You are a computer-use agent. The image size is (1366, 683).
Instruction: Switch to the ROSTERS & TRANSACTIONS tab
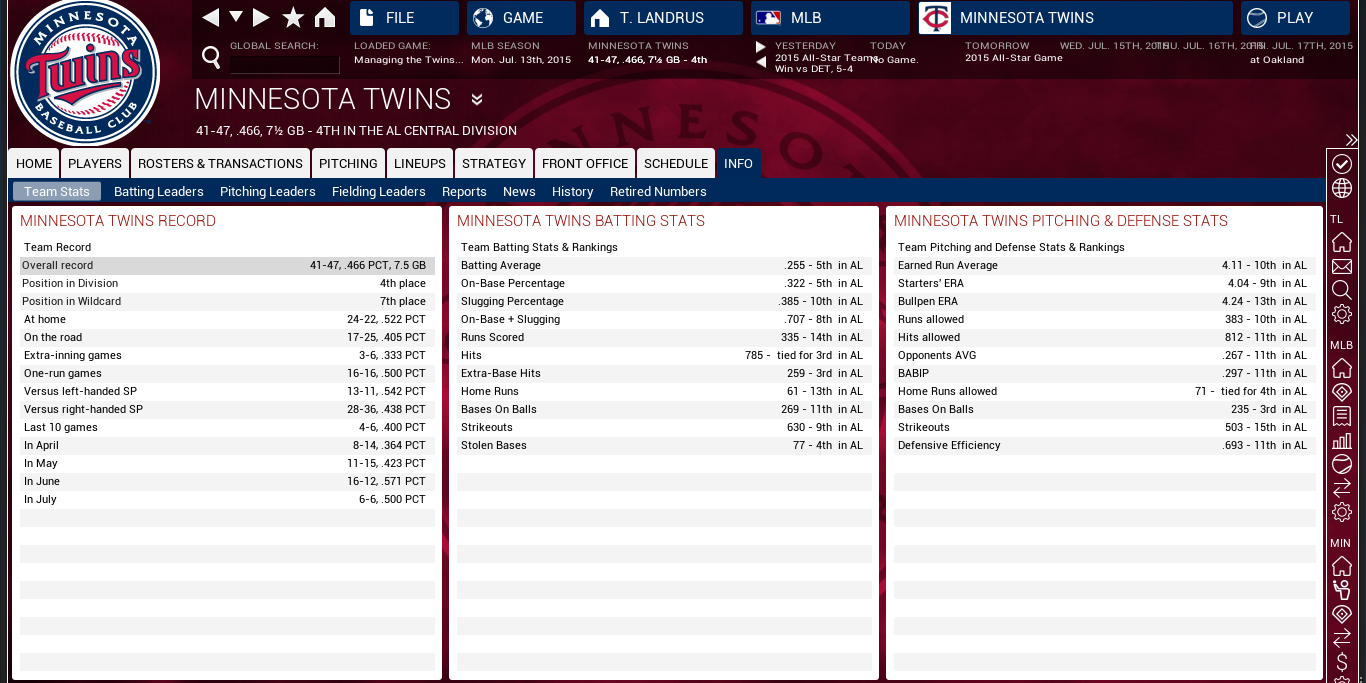tap(220, 164)
